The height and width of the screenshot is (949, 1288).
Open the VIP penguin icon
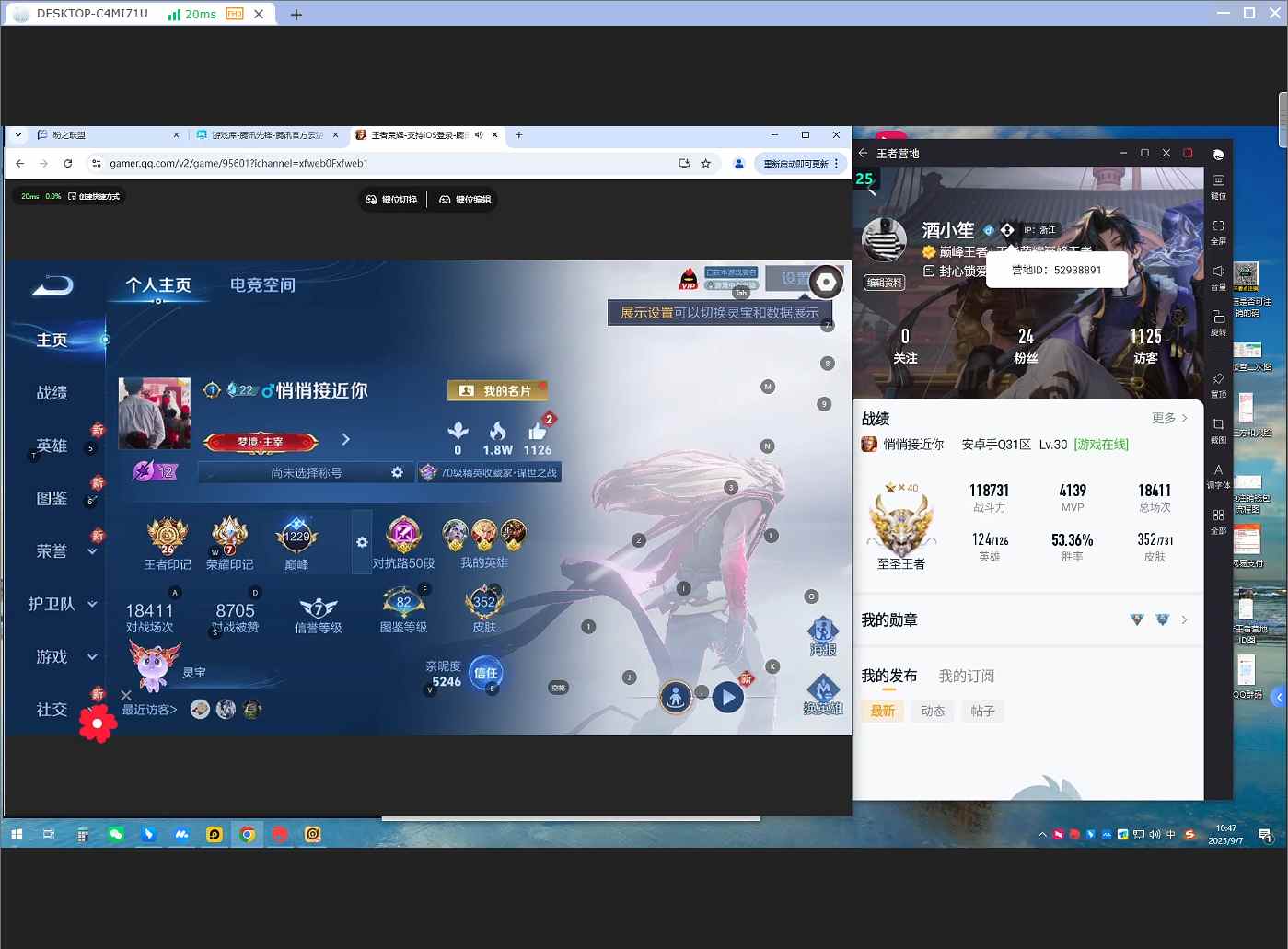(688, 278)
